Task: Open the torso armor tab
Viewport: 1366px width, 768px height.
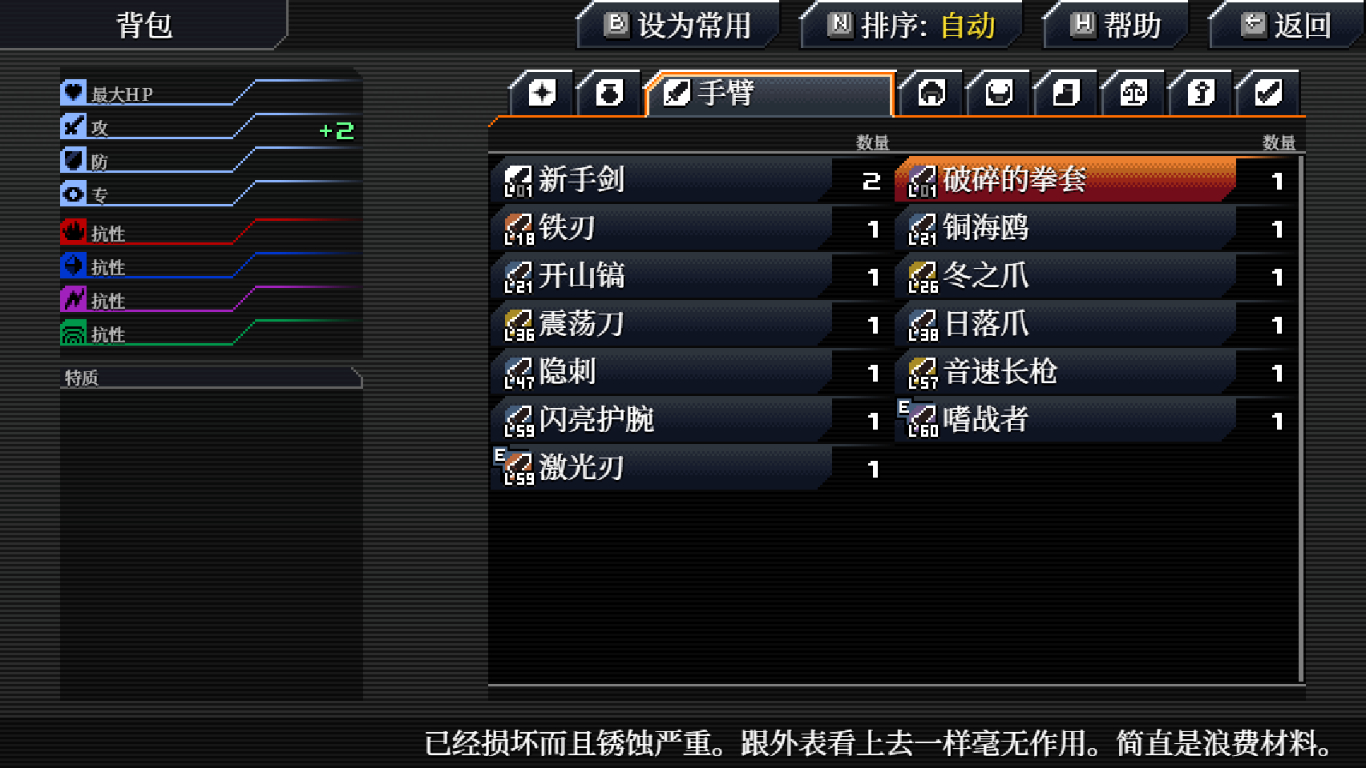Action: tap(998, 93)
